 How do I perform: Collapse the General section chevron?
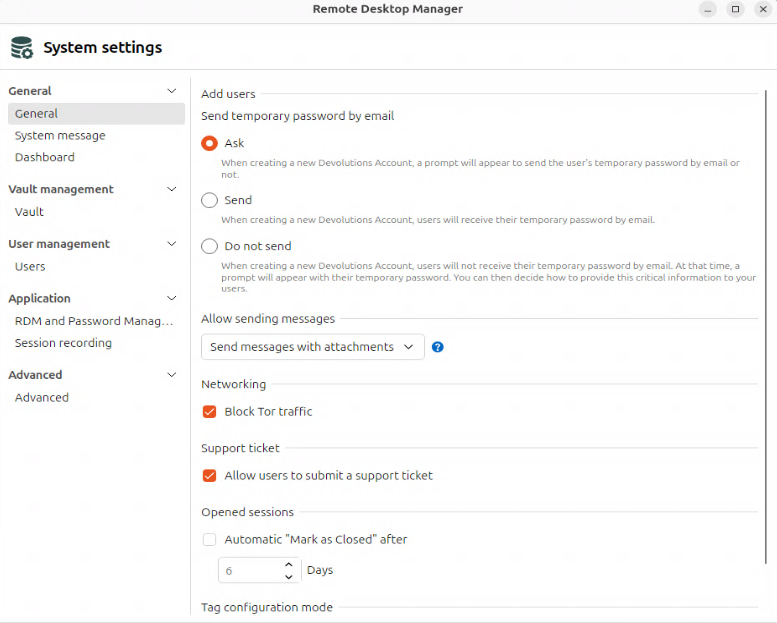click(171, 91)
